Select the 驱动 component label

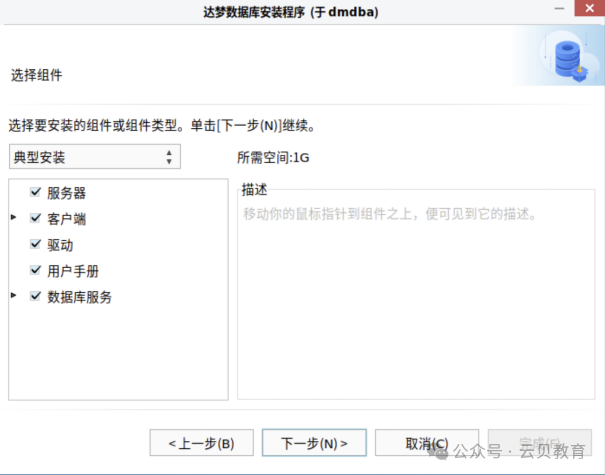(60, 245)
